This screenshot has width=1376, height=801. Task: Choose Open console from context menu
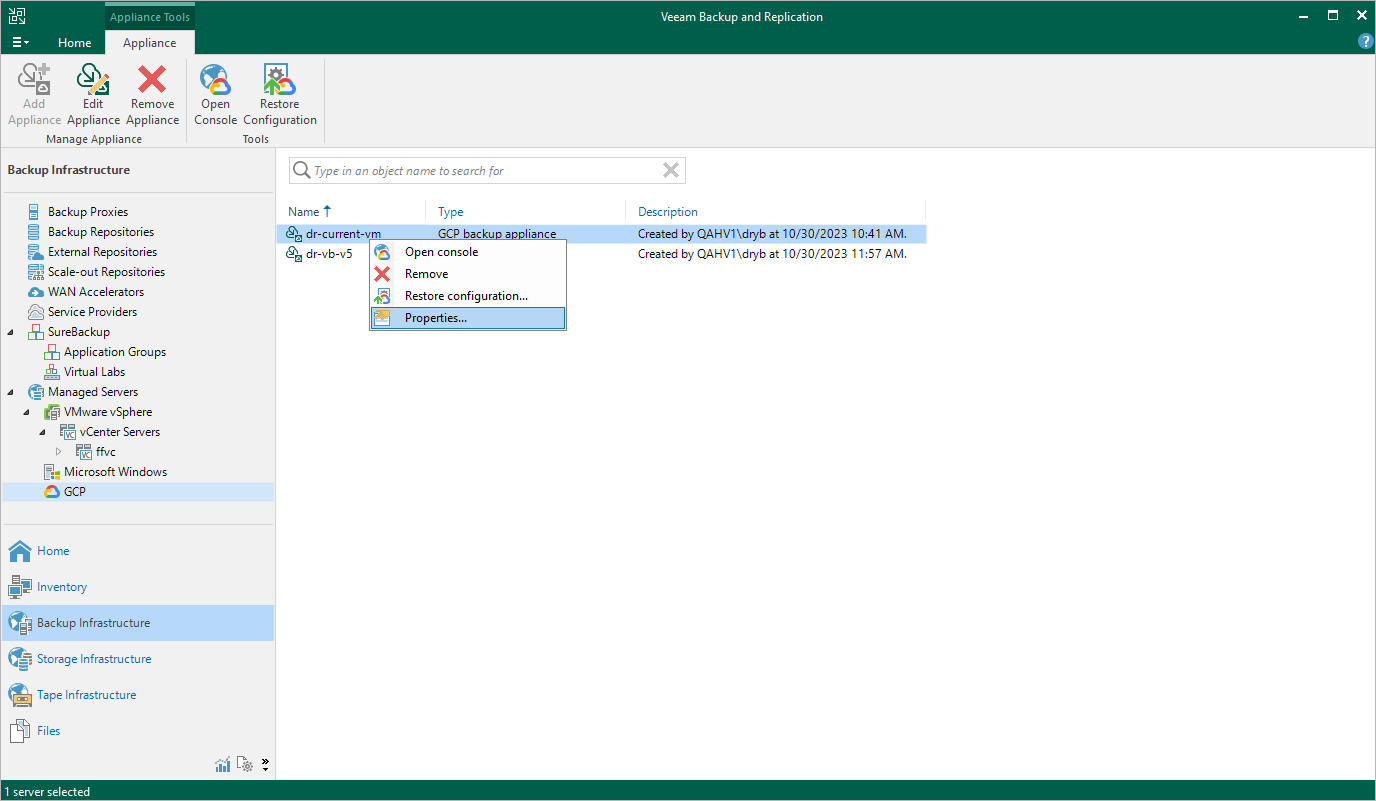(x=468, y=252)
